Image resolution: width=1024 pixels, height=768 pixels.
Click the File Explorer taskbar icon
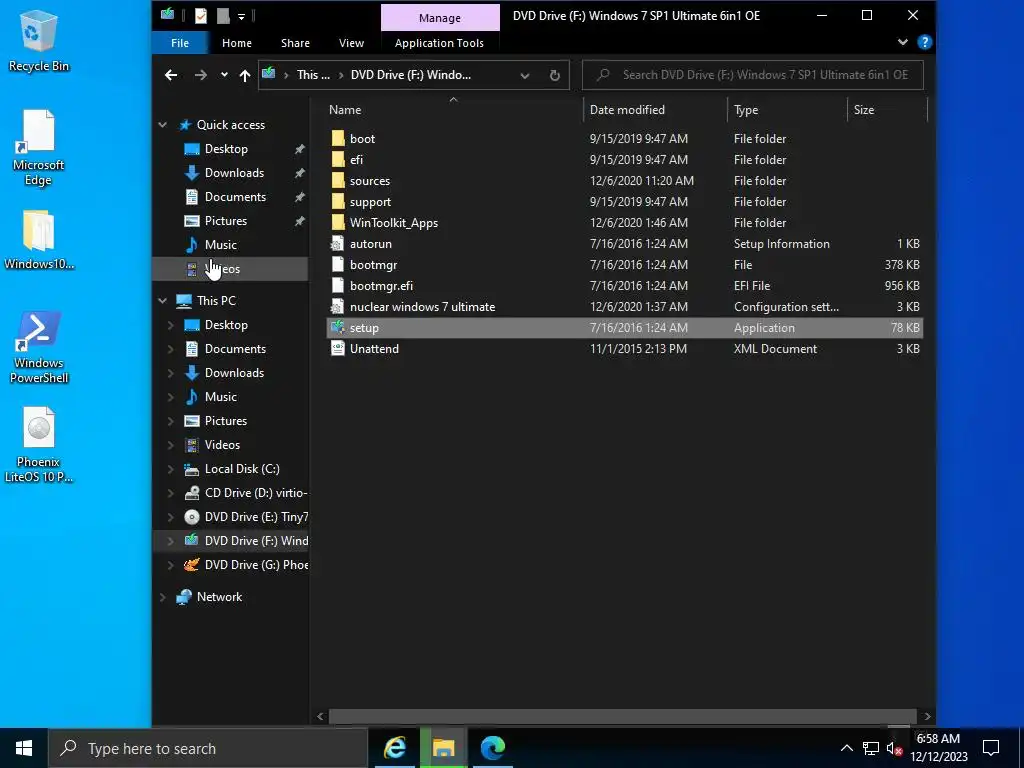pos(443,748)
